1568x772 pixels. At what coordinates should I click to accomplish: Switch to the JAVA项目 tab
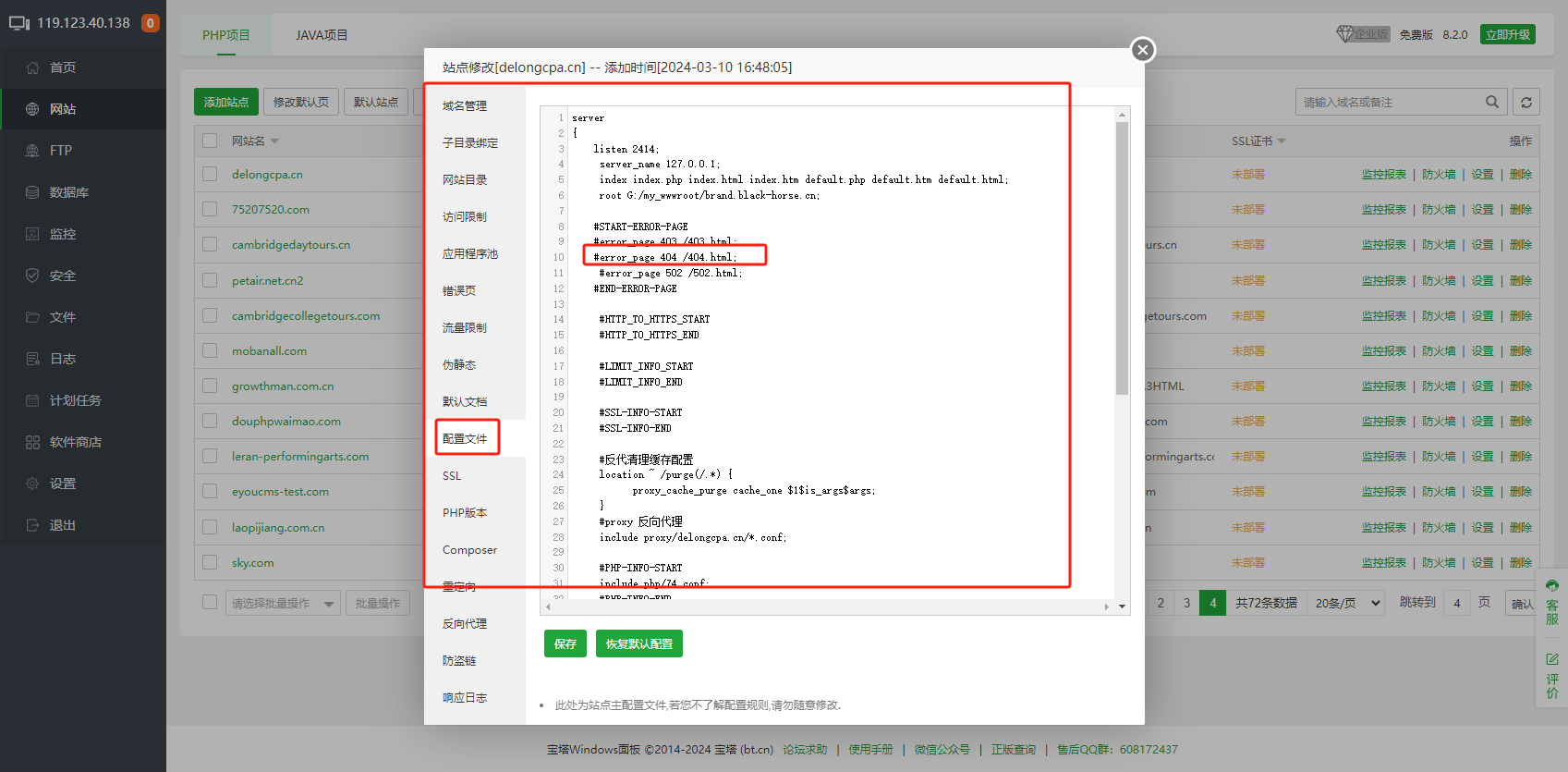click(322, 35)
